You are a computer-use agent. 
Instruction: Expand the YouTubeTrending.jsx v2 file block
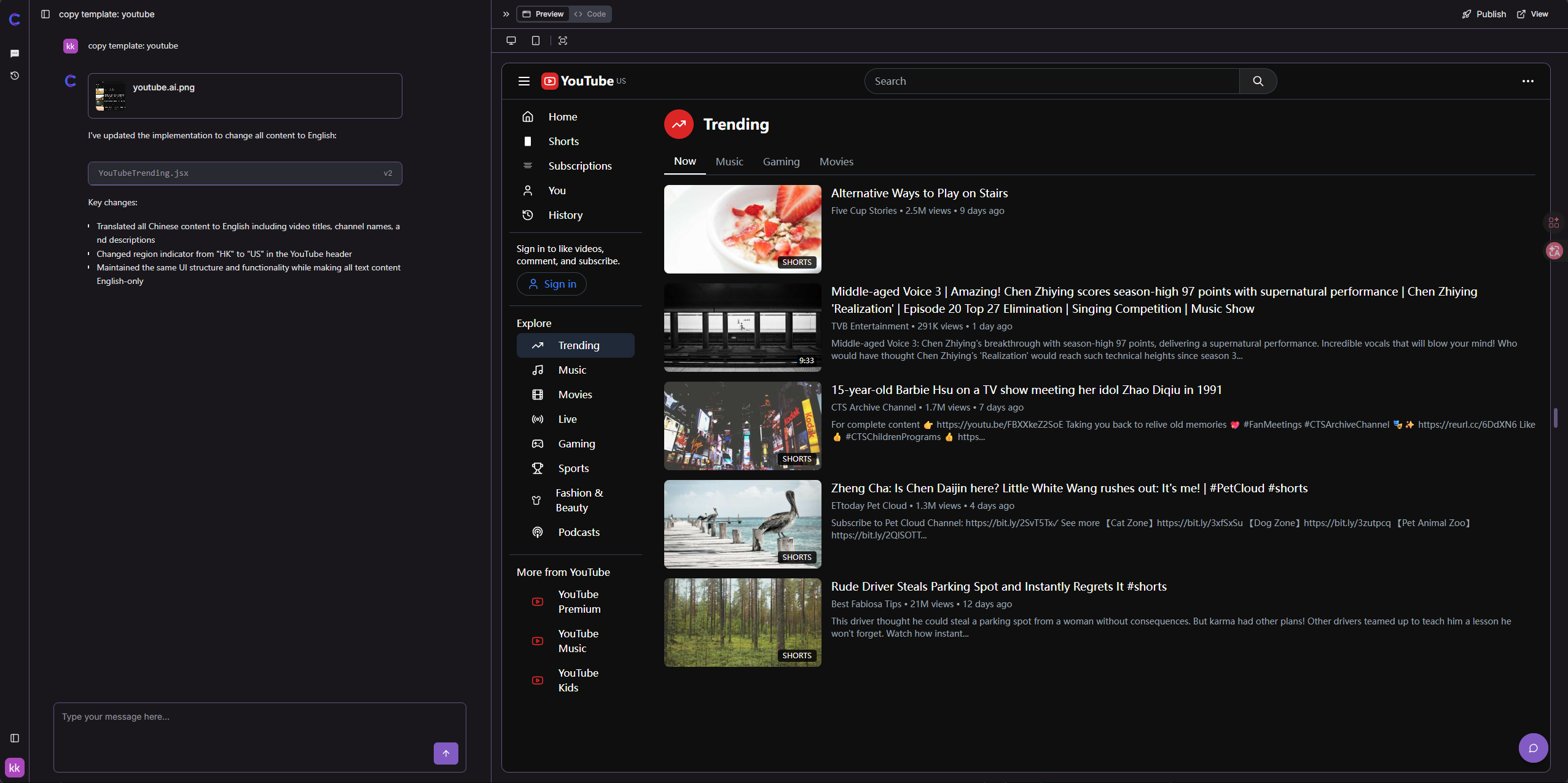click(245, 173)
